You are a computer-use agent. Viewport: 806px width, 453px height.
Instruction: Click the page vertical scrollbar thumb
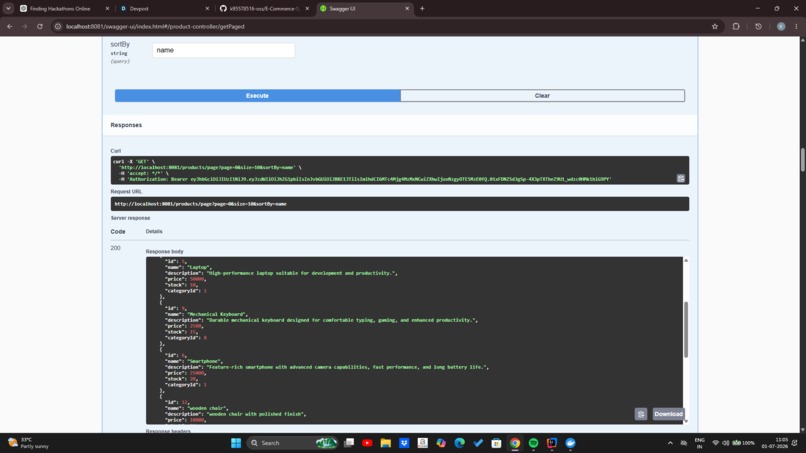[802, 160]
